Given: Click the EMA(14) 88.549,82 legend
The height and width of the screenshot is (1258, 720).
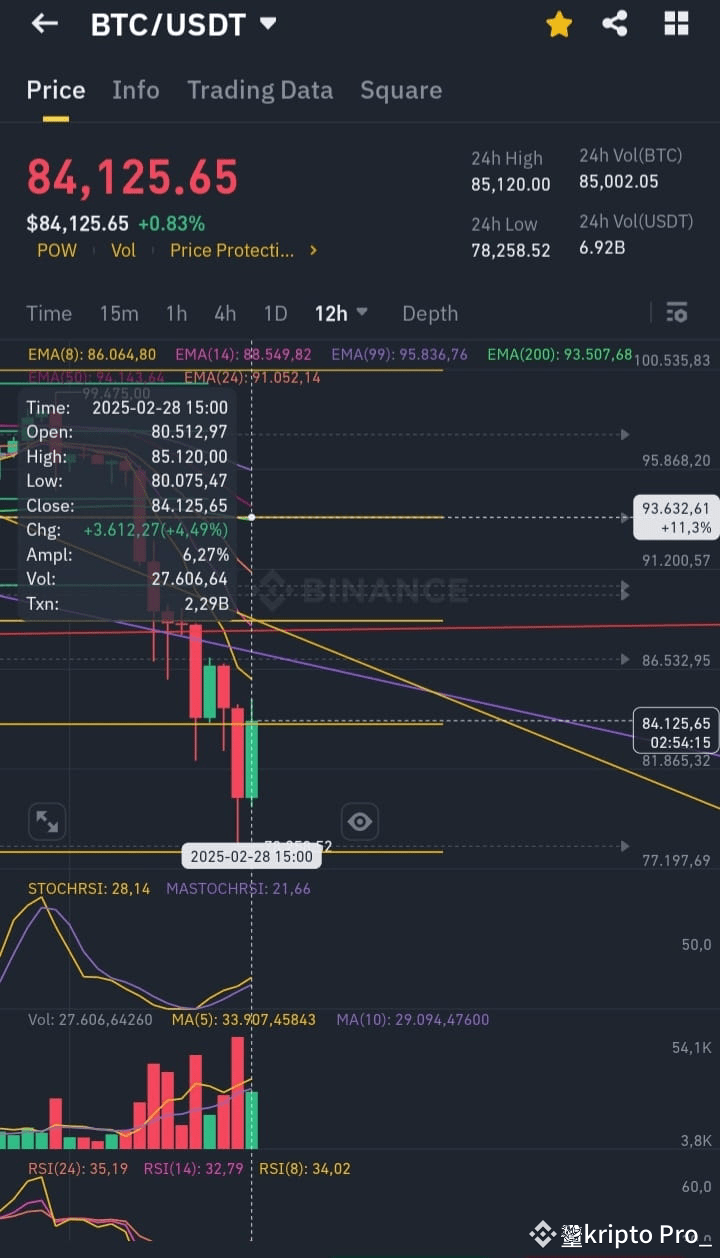Looking at the screenshot, I should tap(243, 354).
